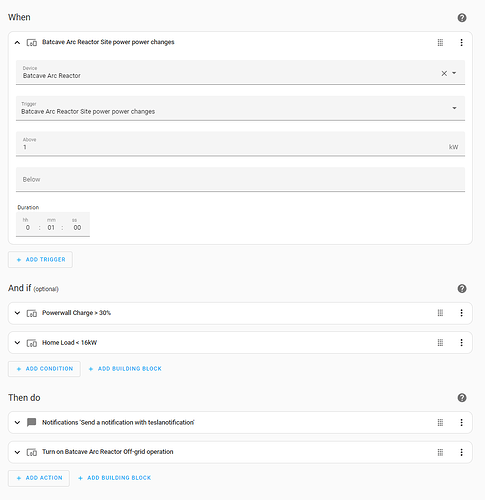Click the Add Trigger button
This screenshot has height=500, width=485.
40,259
